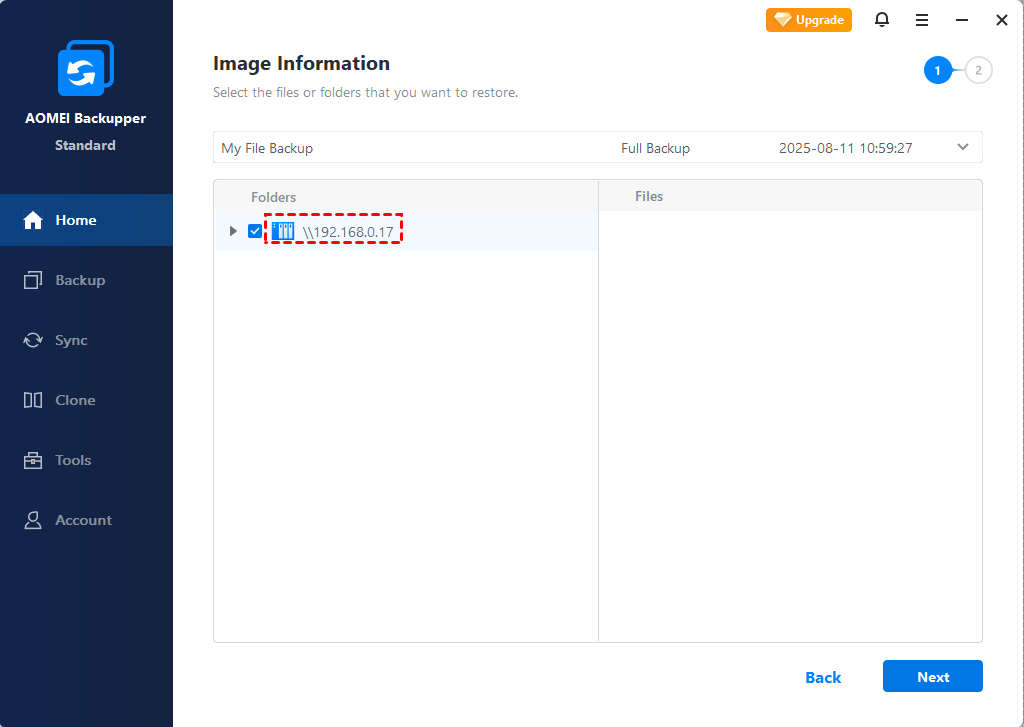The image size is (1024, 727).
Task: Expand the \\192.168.0.17 tree node
Action: (x=233, y=232)
